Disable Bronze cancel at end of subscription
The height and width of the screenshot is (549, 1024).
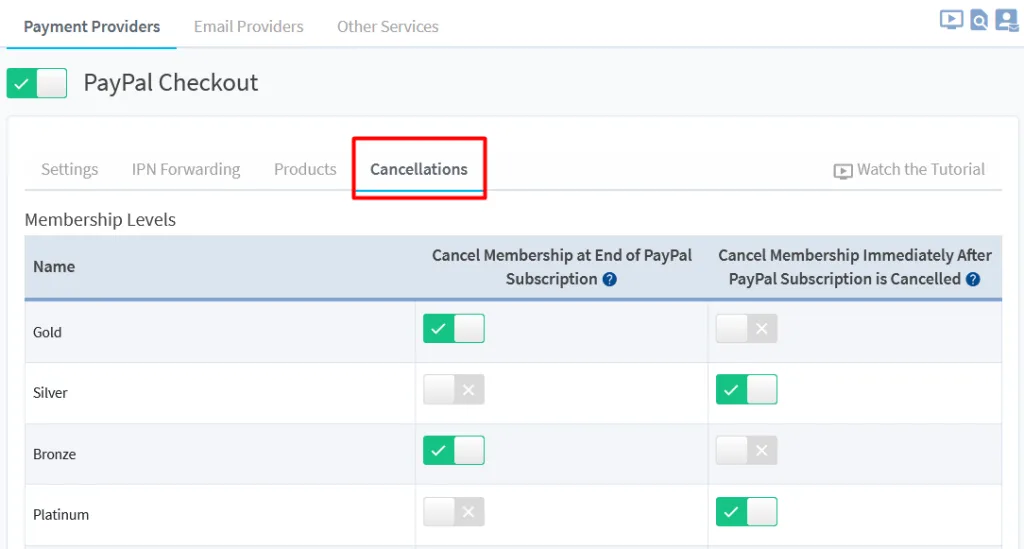pyautogui.click(x=454, y=450)
